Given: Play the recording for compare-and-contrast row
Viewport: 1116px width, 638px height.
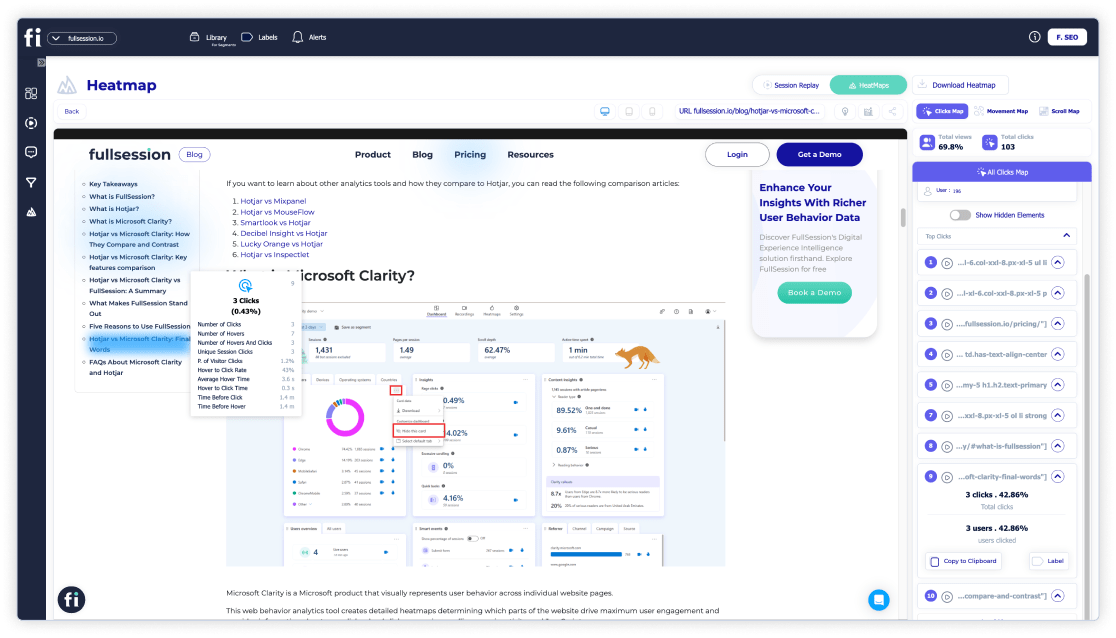Looking at the screenshot, I should [947, 597].
